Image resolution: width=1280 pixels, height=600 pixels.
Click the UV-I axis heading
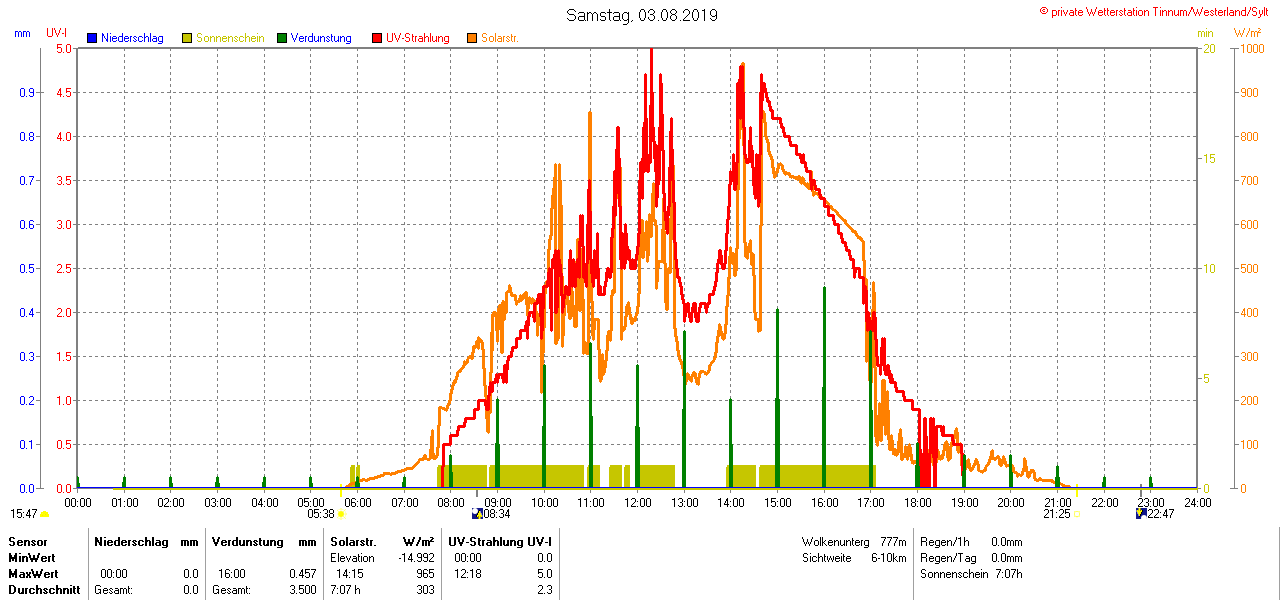click(57, 33)
